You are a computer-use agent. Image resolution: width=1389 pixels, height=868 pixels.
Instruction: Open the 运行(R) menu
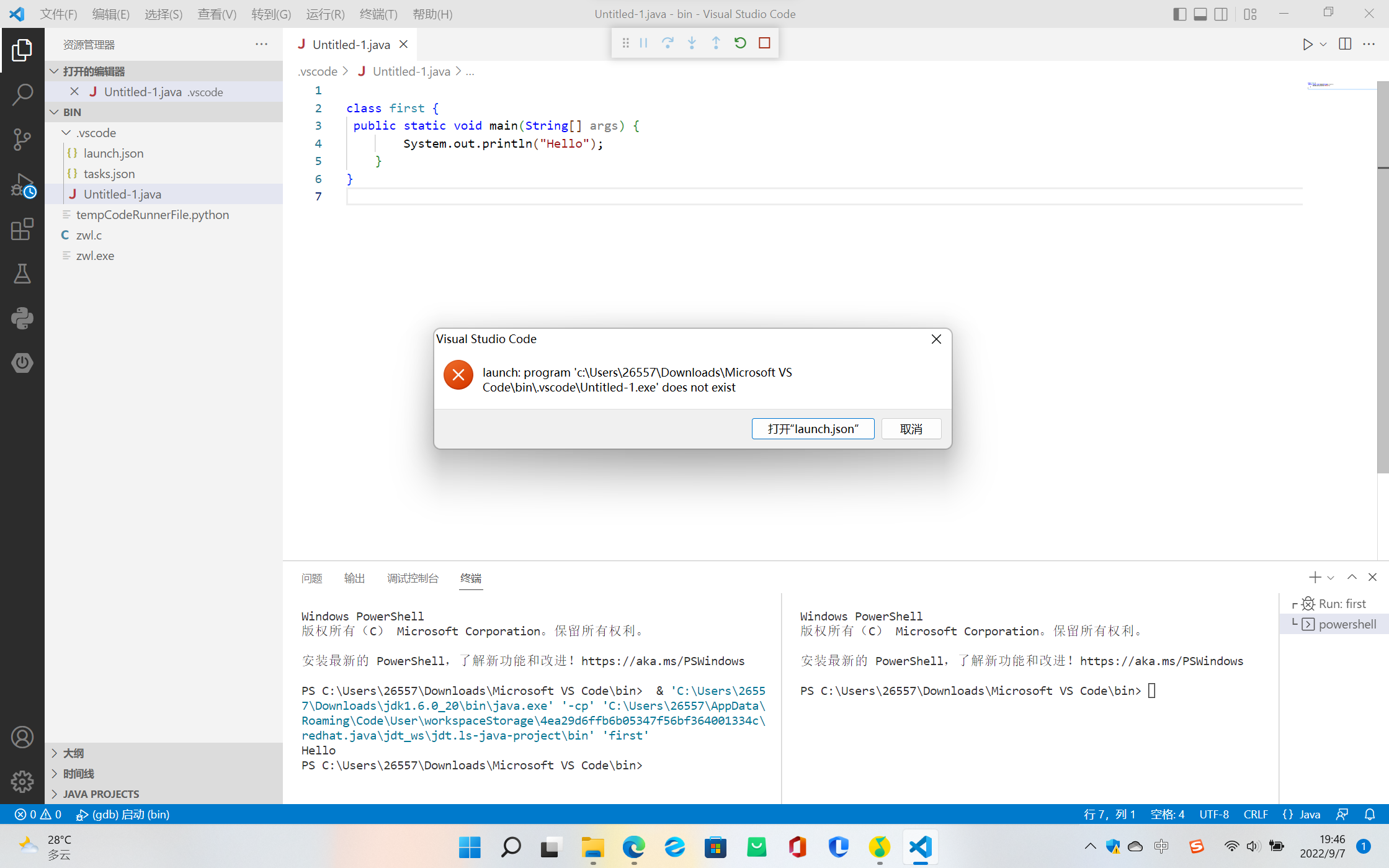pyautogui.click(x=325, y=14)
